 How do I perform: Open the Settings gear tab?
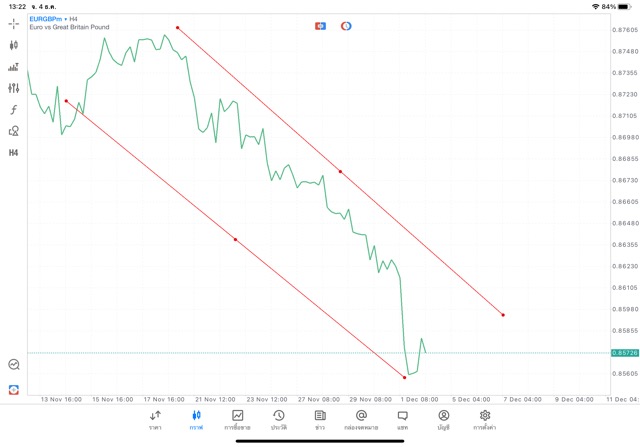pyautogui.click(x=485, y=420)
